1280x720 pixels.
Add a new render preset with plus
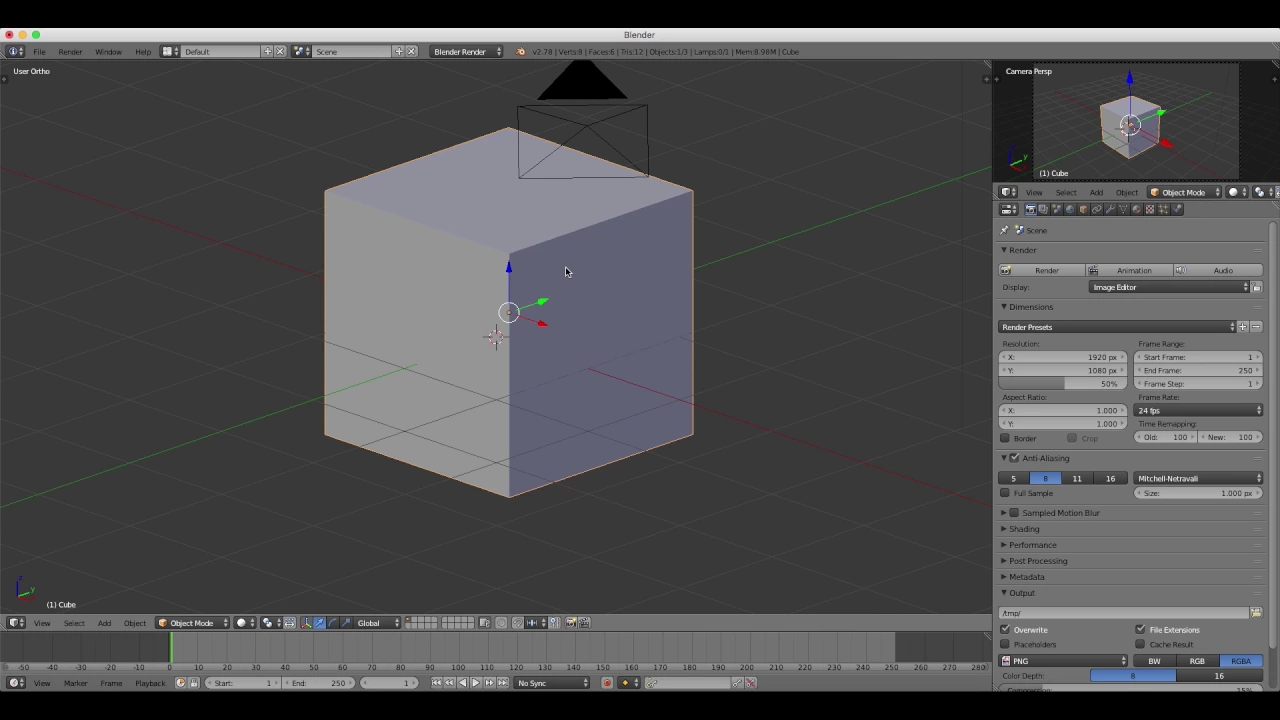point(1243,327)
